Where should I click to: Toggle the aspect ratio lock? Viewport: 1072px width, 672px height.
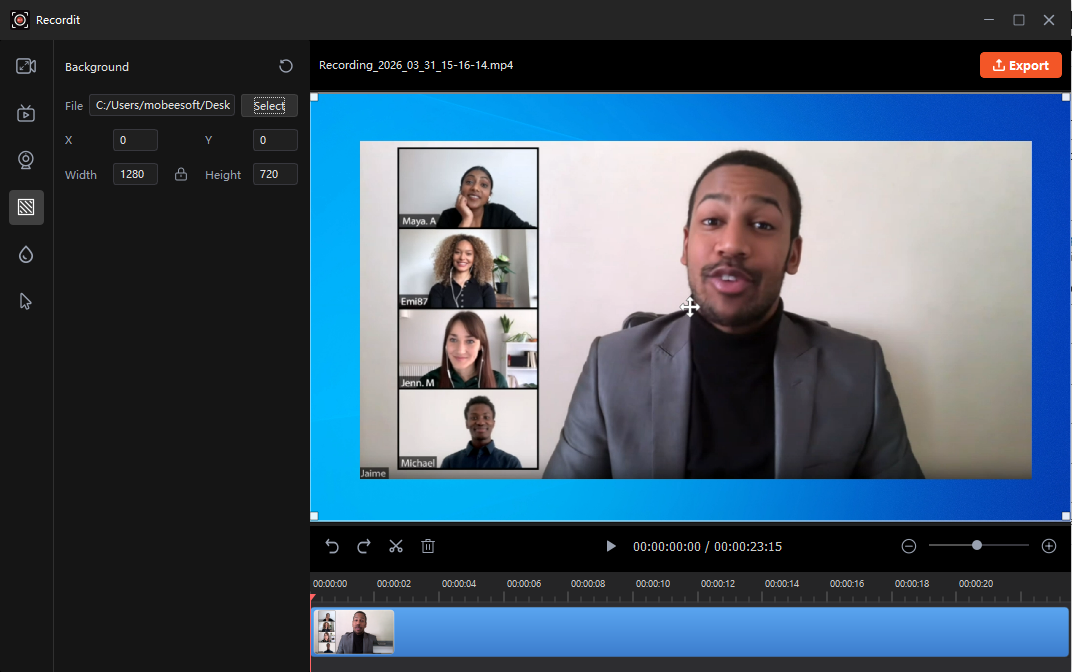coord(181,174)
